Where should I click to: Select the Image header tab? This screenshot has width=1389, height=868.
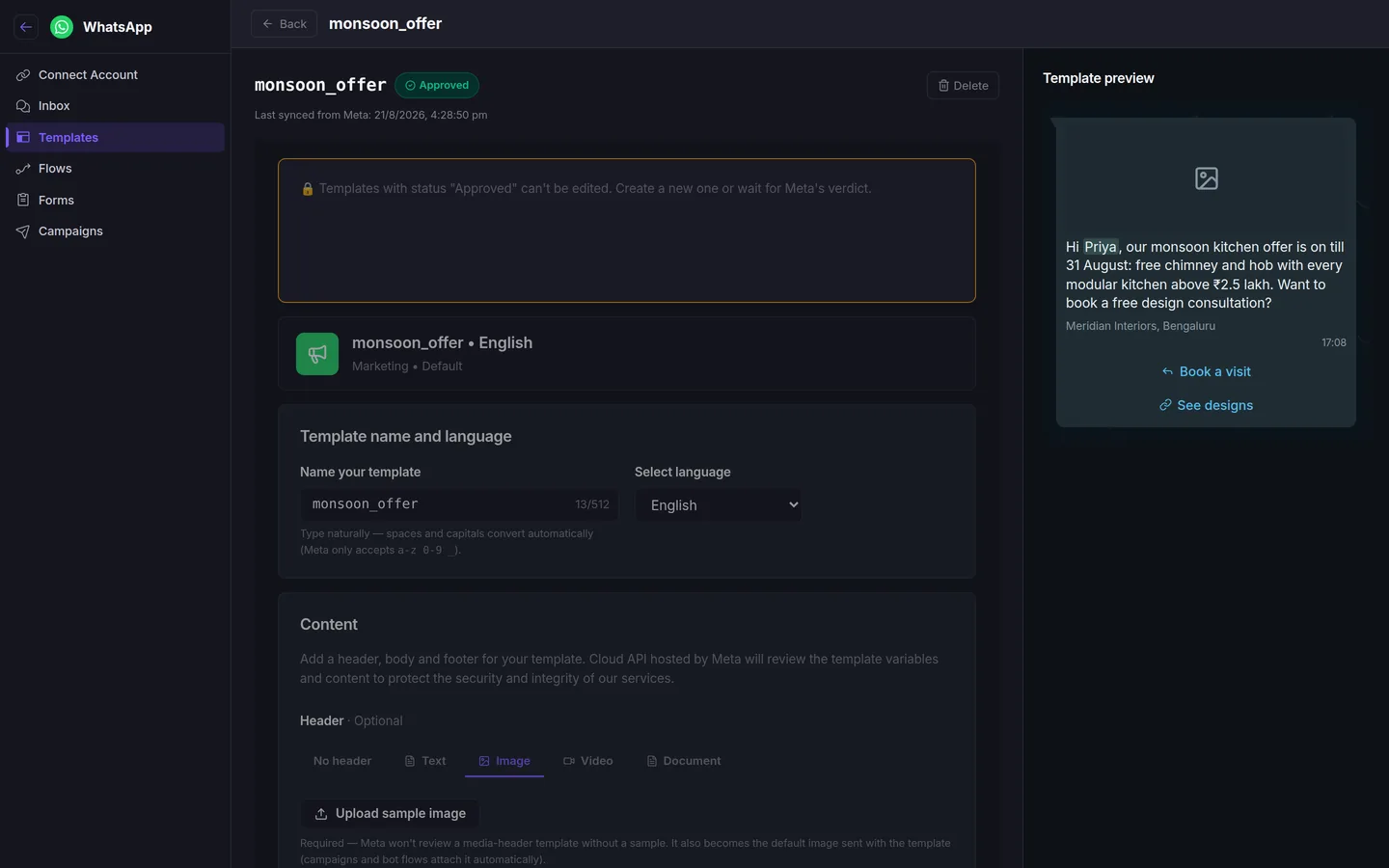point(504,761)
